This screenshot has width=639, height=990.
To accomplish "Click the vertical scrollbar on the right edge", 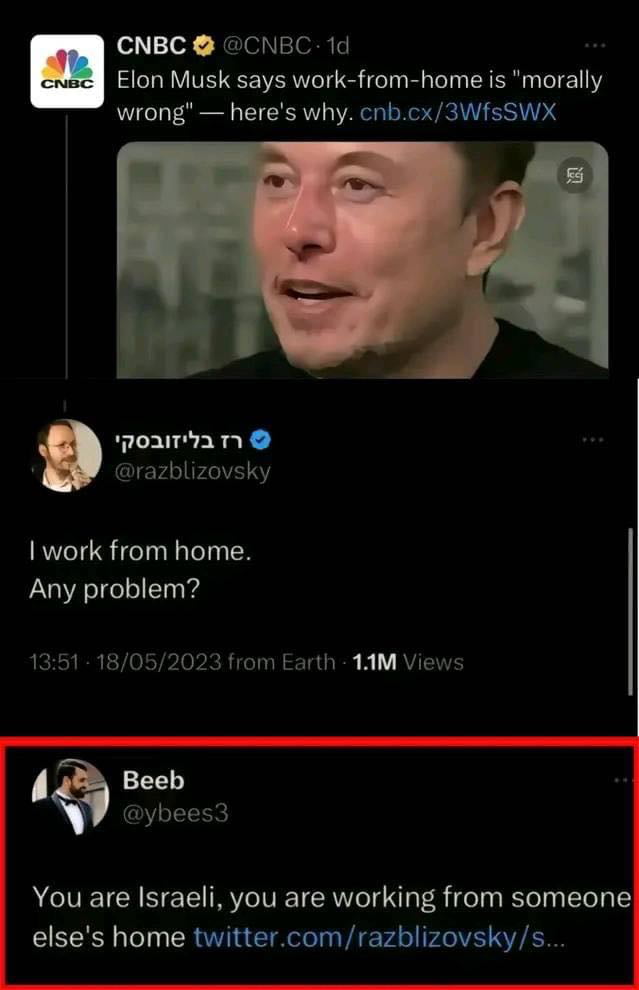I will (630, 611).
